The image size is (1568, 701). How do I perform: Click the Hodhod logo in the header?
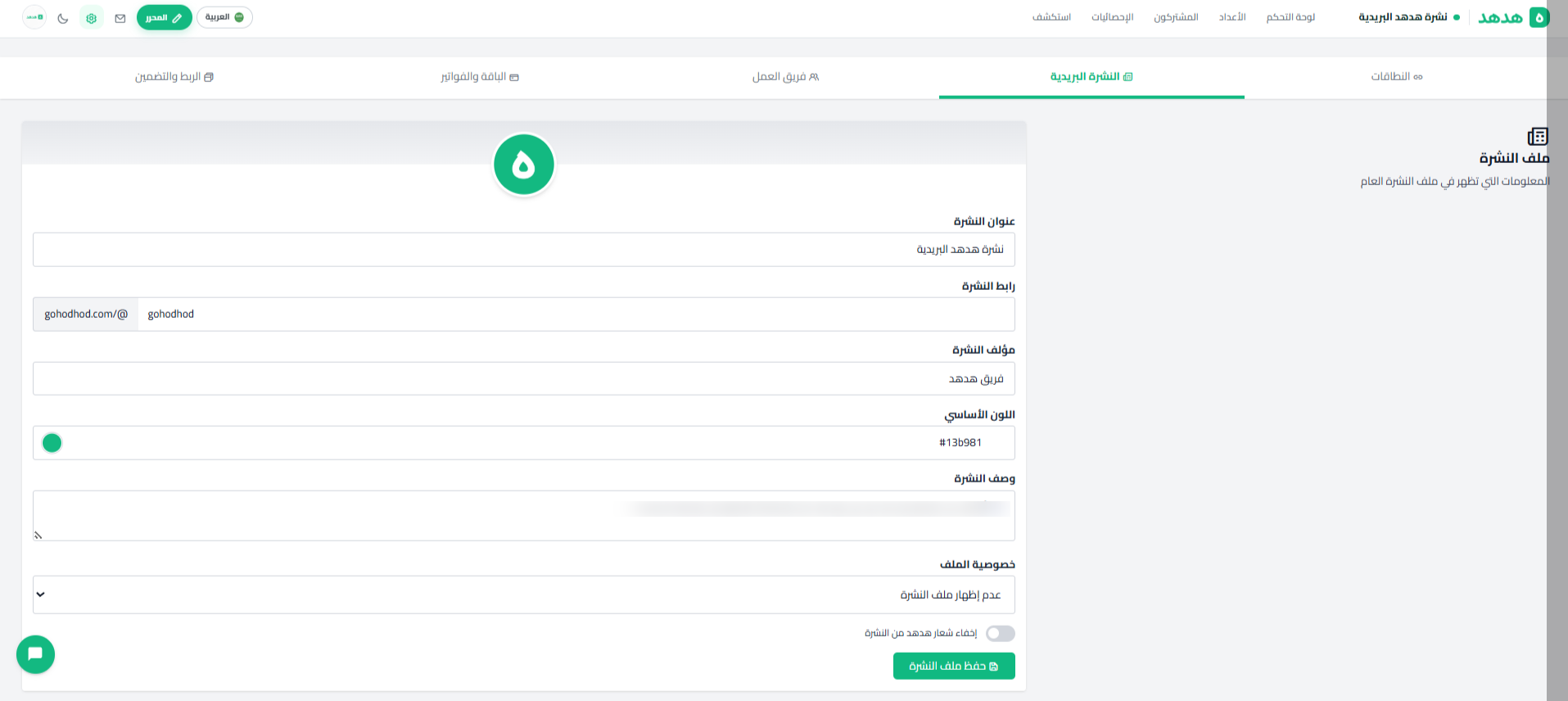1513,17
